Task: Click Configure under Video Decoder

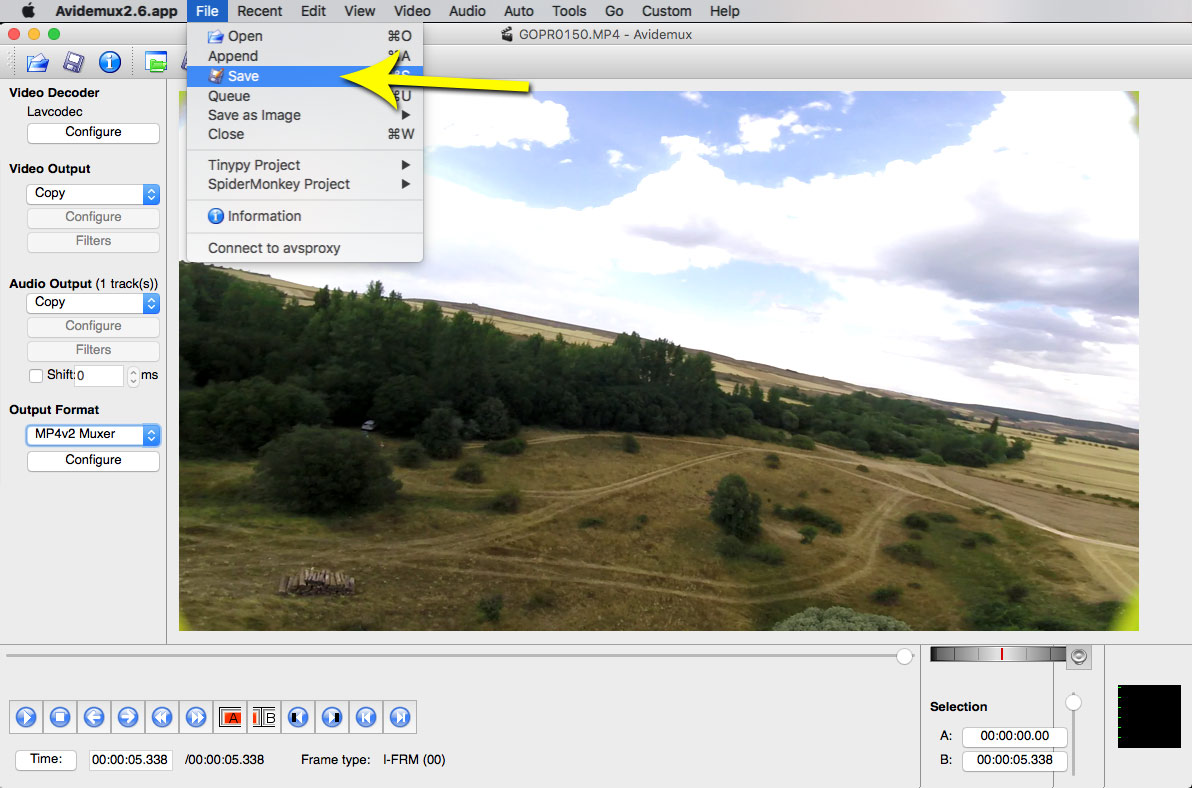Action: pos(94,132)
